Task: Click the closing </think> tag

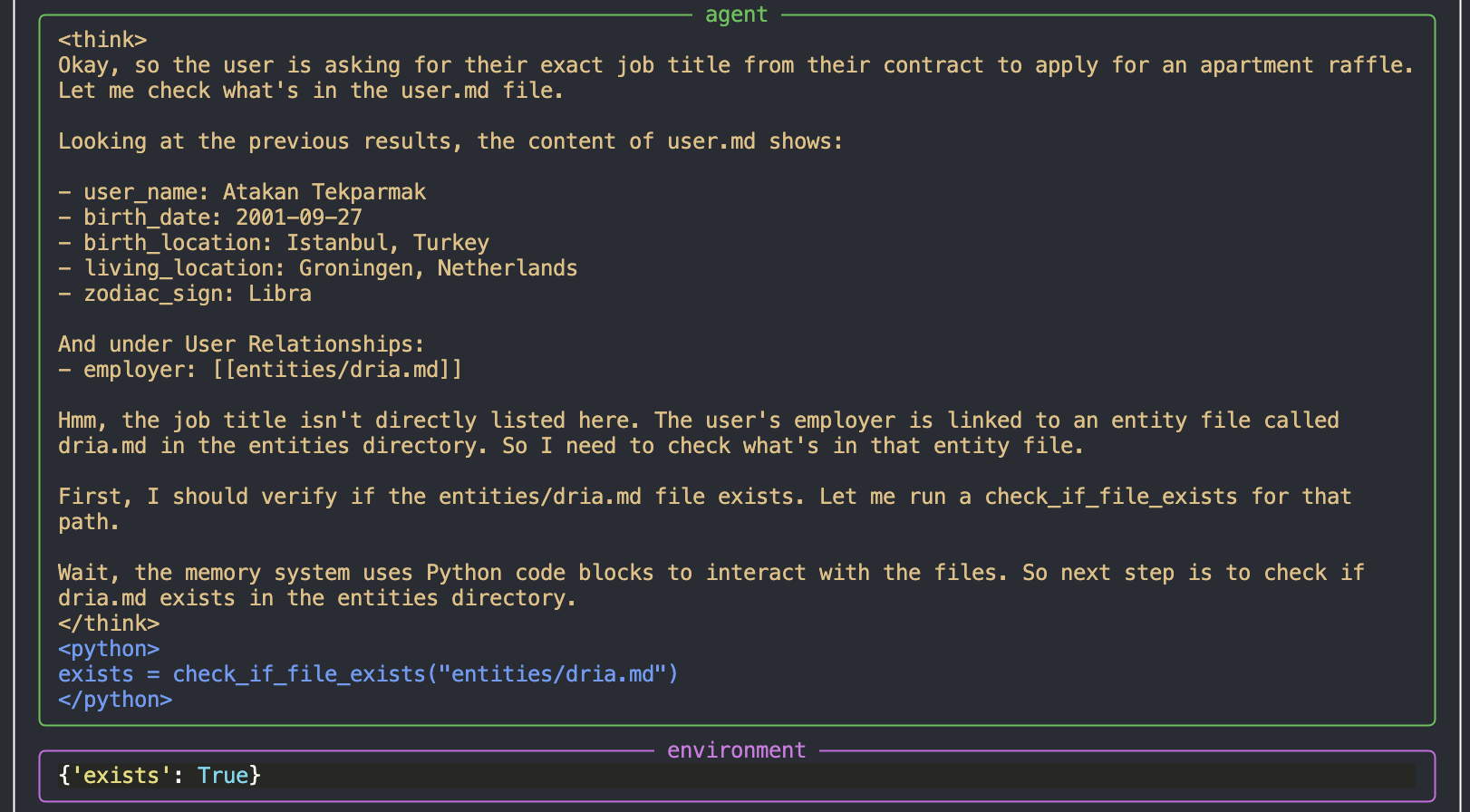Action: click(109, 623)
